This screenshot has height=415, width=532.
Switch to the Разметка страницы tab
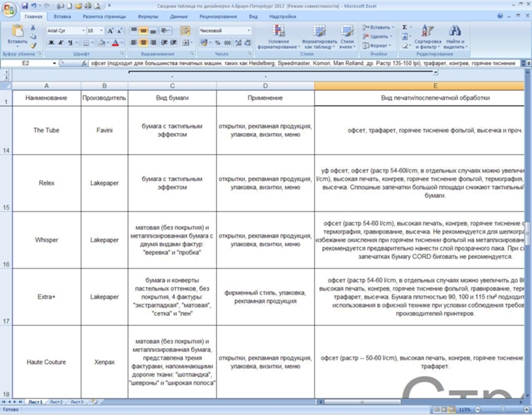pyautogui.click(x=104, y=16)
